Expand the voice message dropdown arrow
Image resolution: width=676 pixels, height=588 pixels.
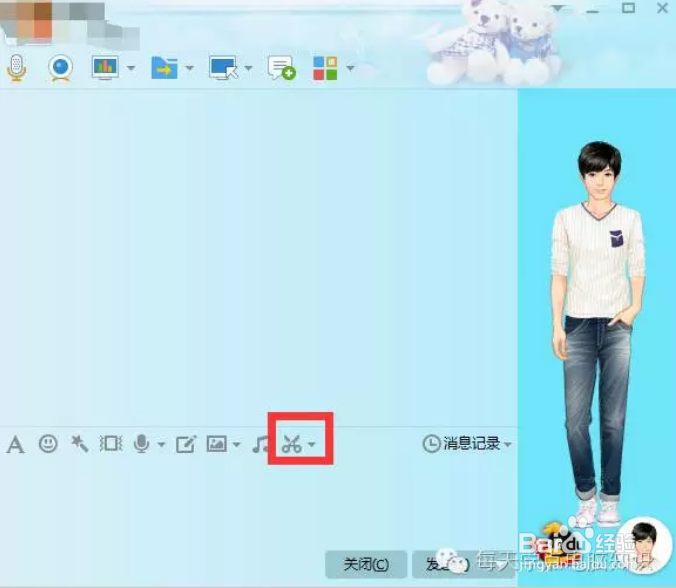(x=161, y=444)
